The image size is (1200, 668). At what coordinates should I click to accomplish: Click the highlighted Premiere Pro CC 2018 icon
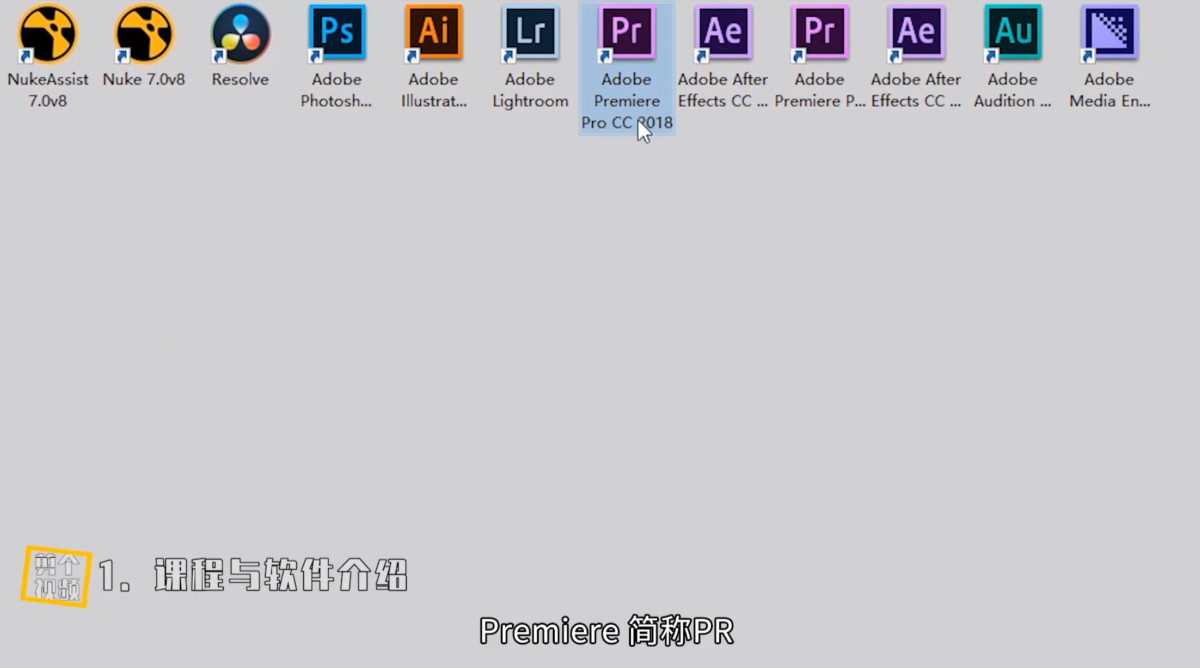[626, 34]
